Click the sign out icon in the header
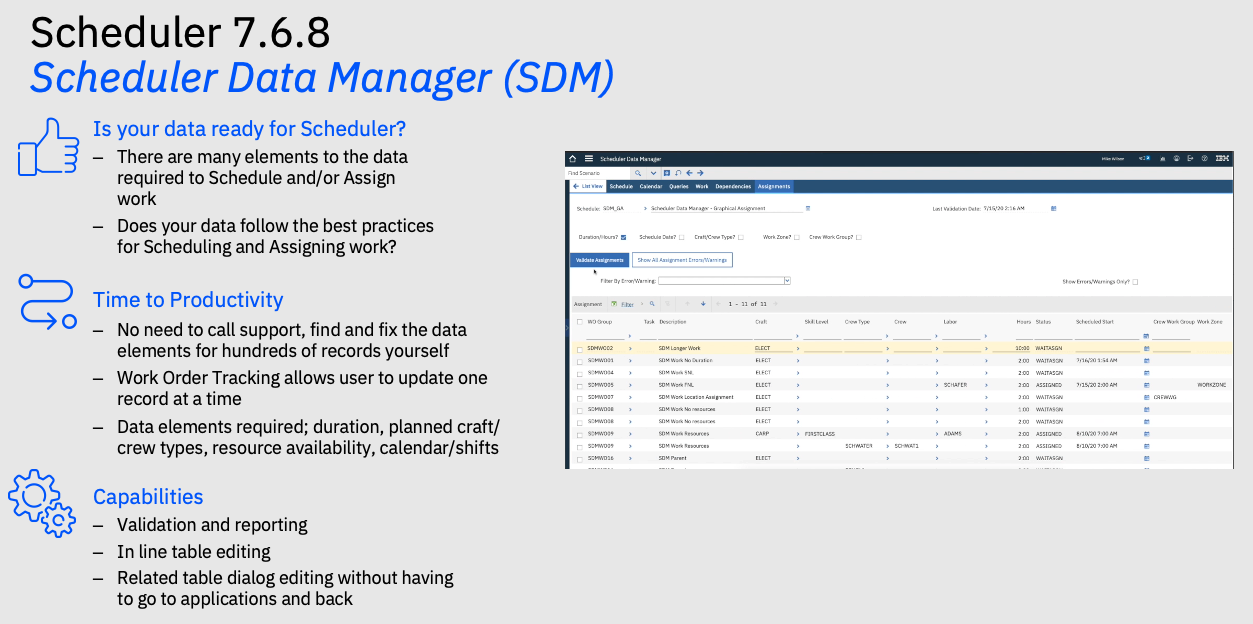The width and height of the screenshot is (1253, 624). pos(1190,158)
